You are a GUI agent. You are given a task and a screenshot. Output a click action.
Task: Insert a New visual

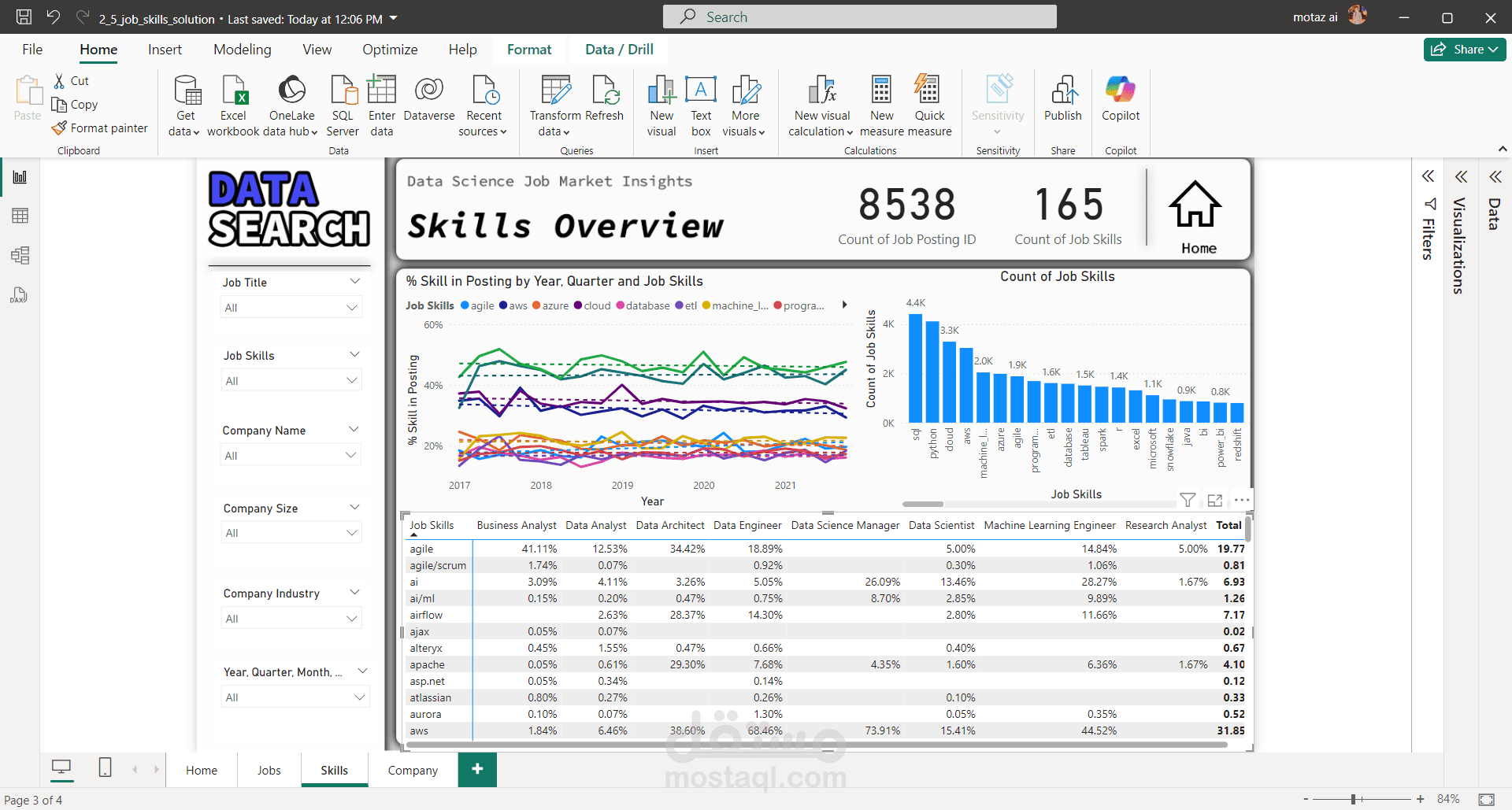pyautogui.click(x=661, y=92)
